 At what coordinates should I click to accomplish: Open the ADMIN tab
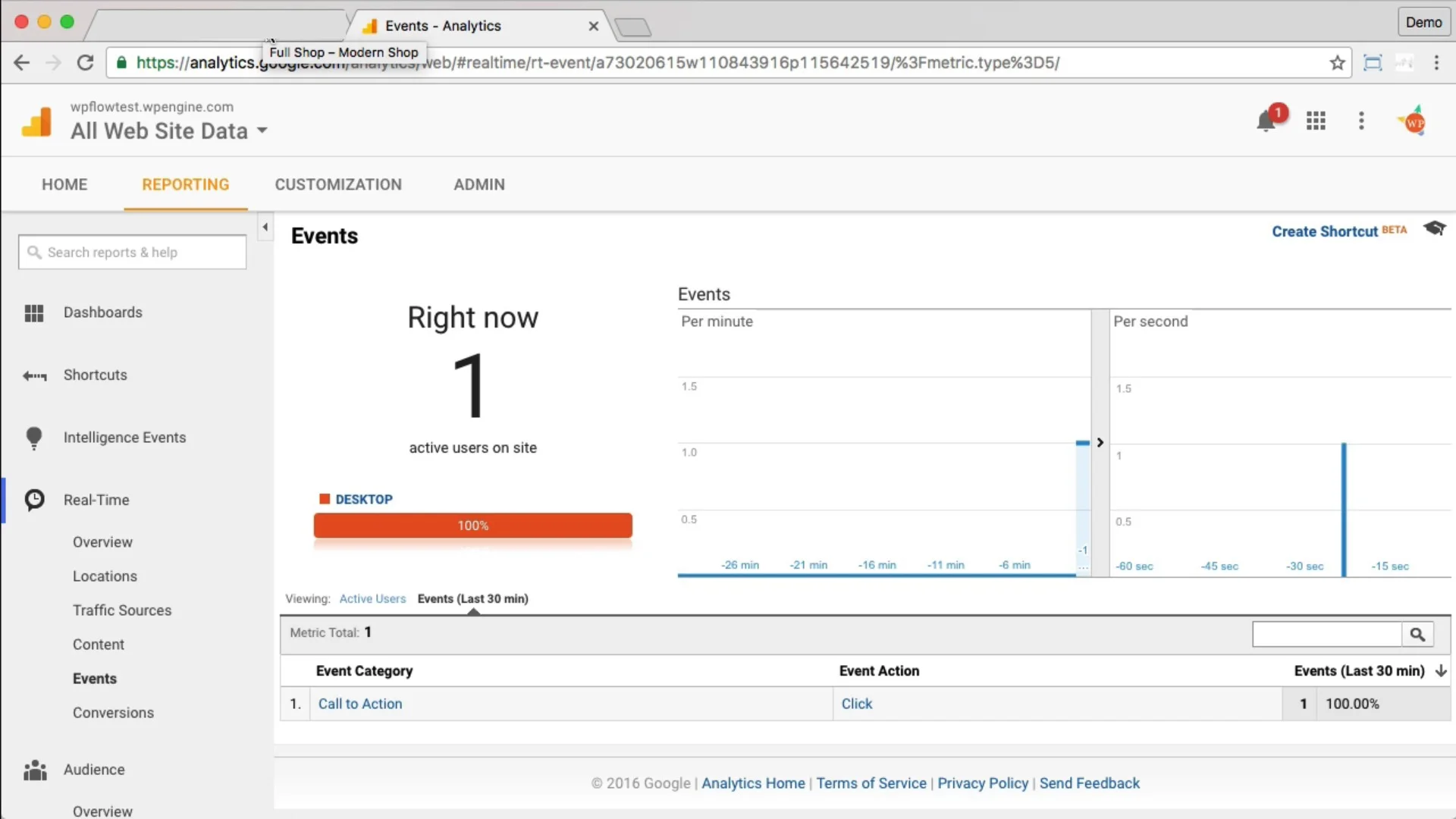click(479, 185)
